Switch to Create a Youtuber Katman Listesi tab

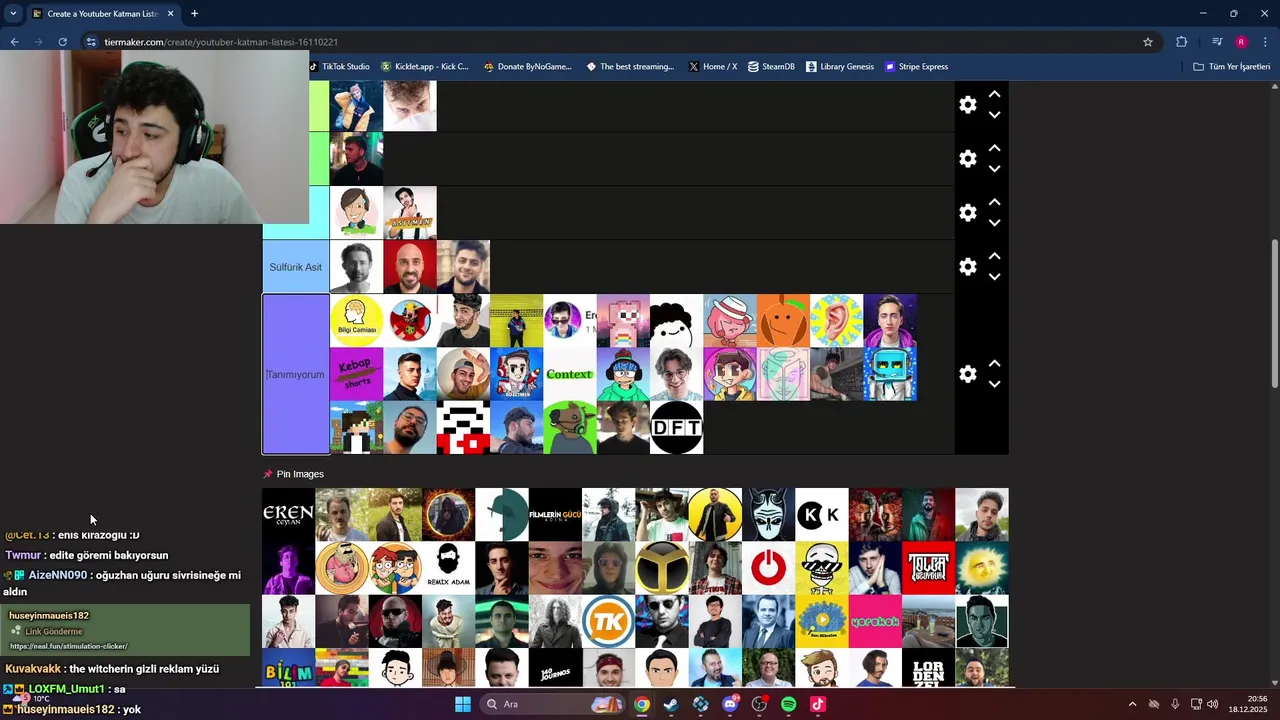click(104, 14)
